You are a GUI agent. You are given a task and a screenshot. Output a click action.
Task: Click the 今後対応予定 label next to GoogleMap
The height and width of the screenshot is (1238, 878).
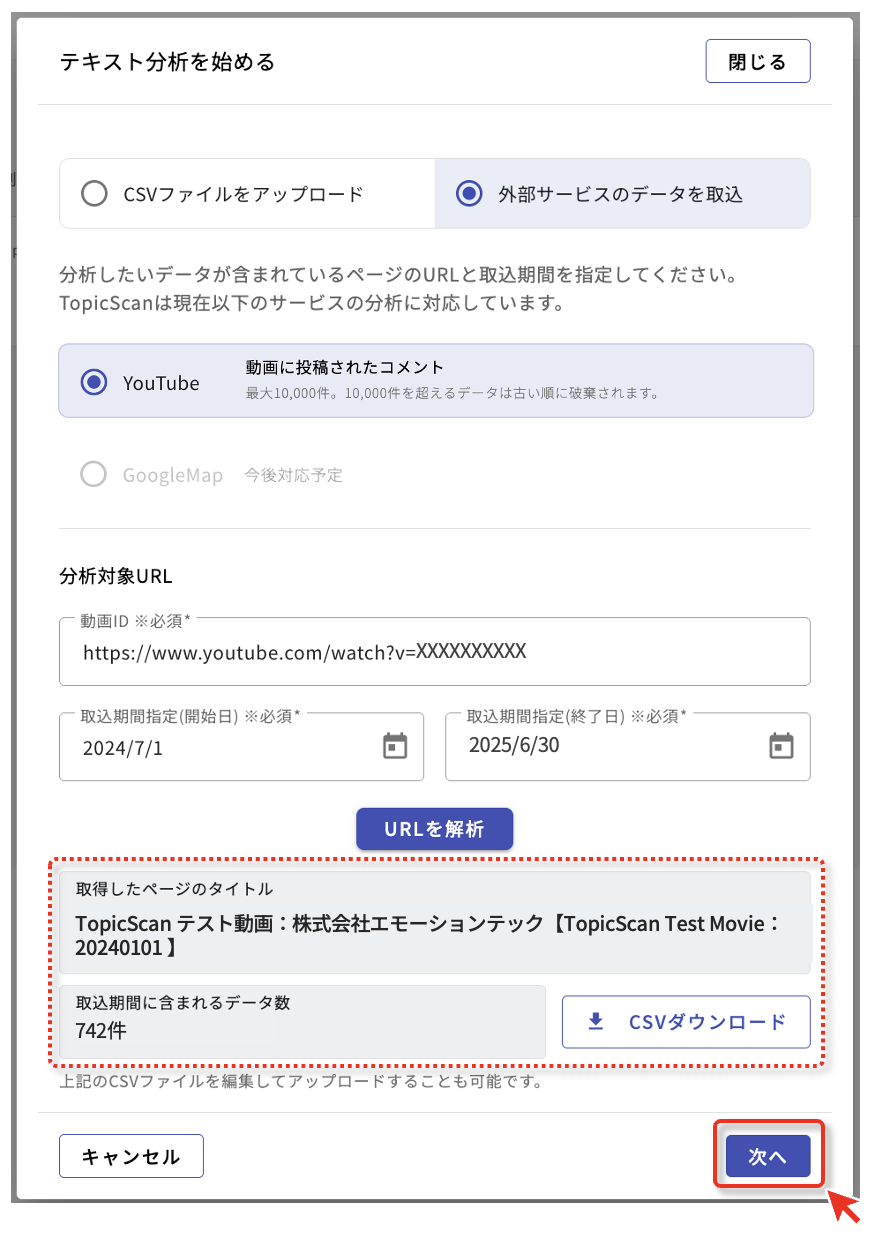coord(293,476)
